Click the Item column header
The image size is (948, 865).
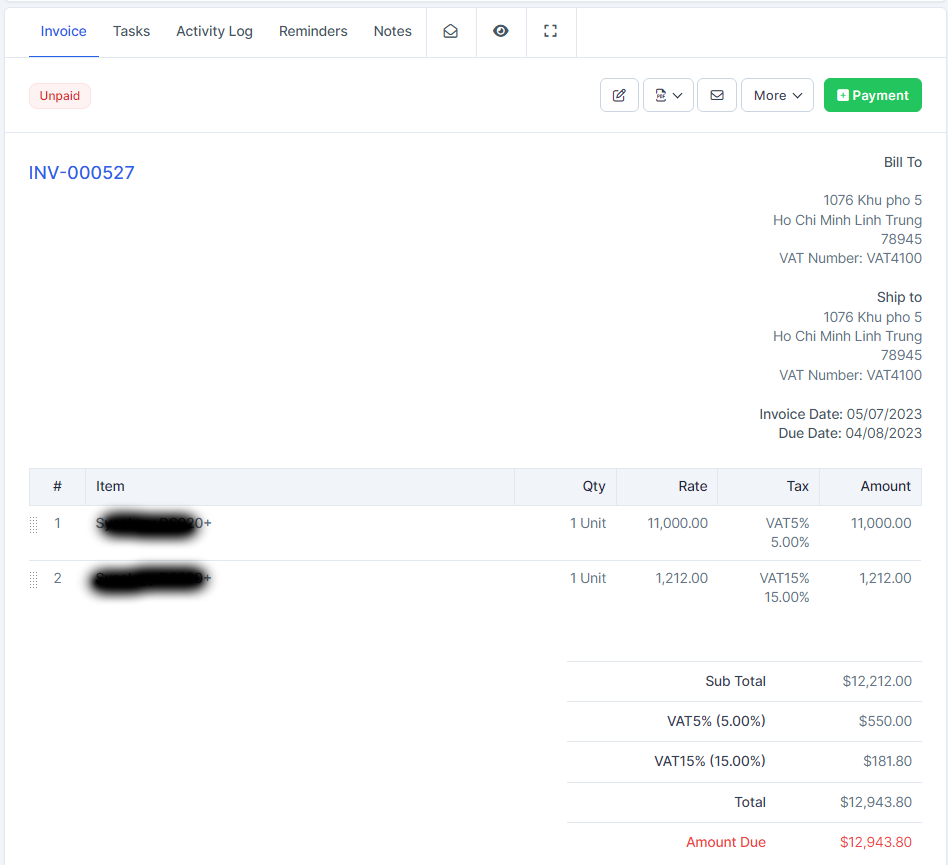coord(110,487)
